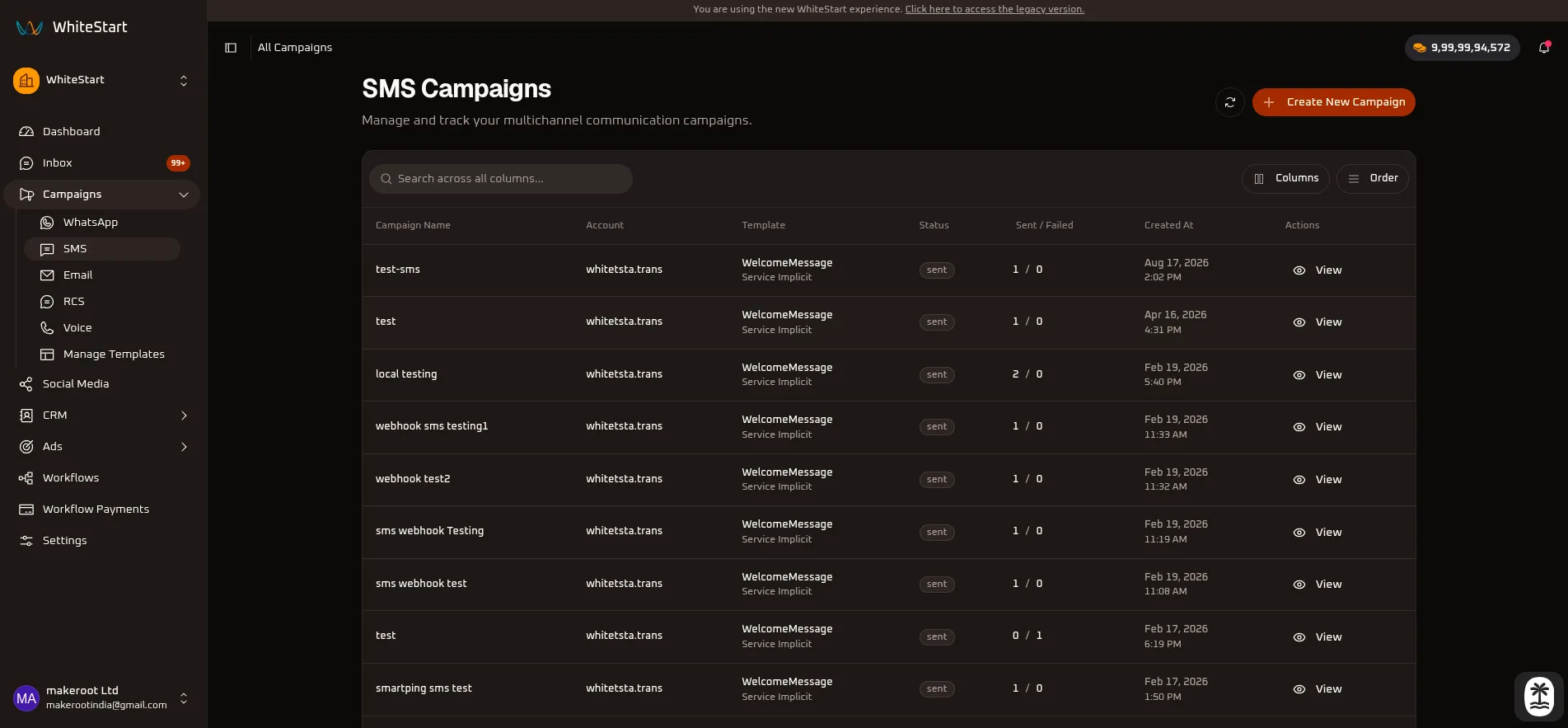Go to Social Media section
This screenshot has width=1568, height=728.
(x=102, y=384)
